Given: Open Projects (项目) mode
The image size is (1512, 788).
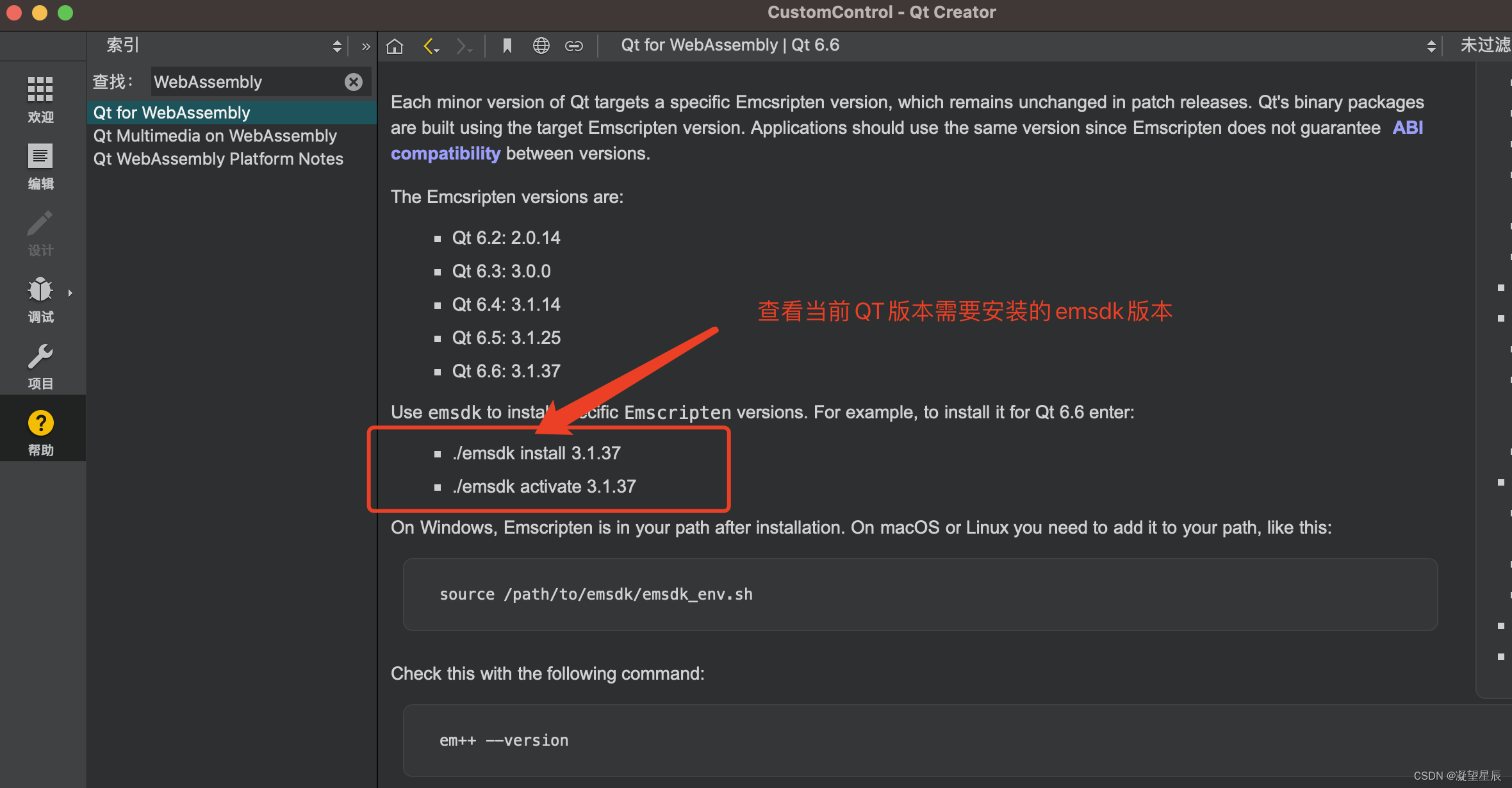Looking at the screenshot, I should tap(40, 365).
